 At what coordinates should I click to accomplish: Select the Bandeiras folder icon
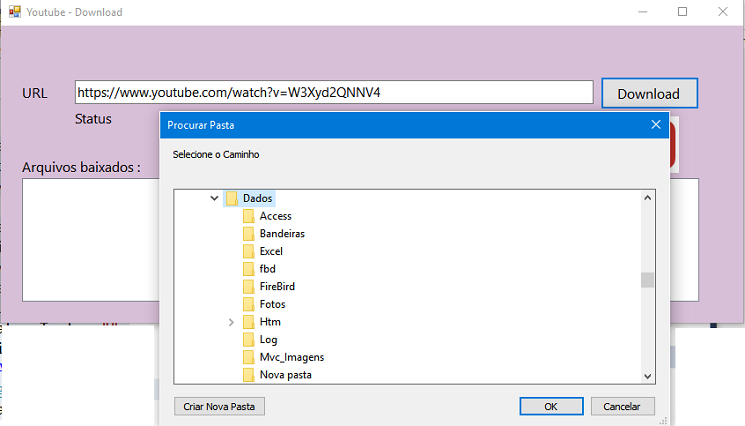coord(248,234)
